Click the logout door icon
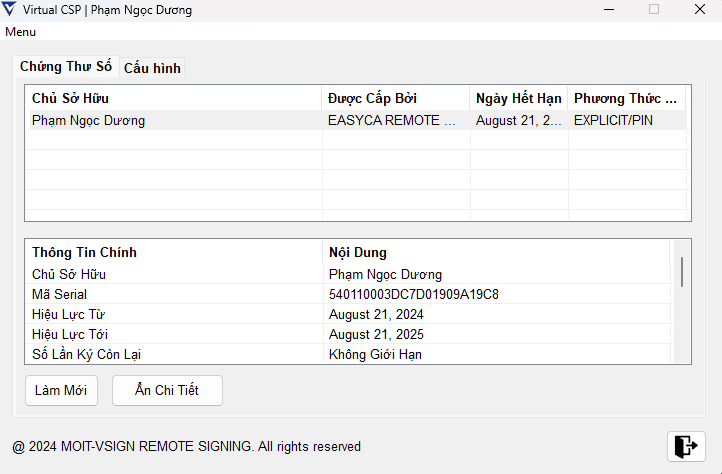The width and height of the screenshot is (722, 474). 686,446
